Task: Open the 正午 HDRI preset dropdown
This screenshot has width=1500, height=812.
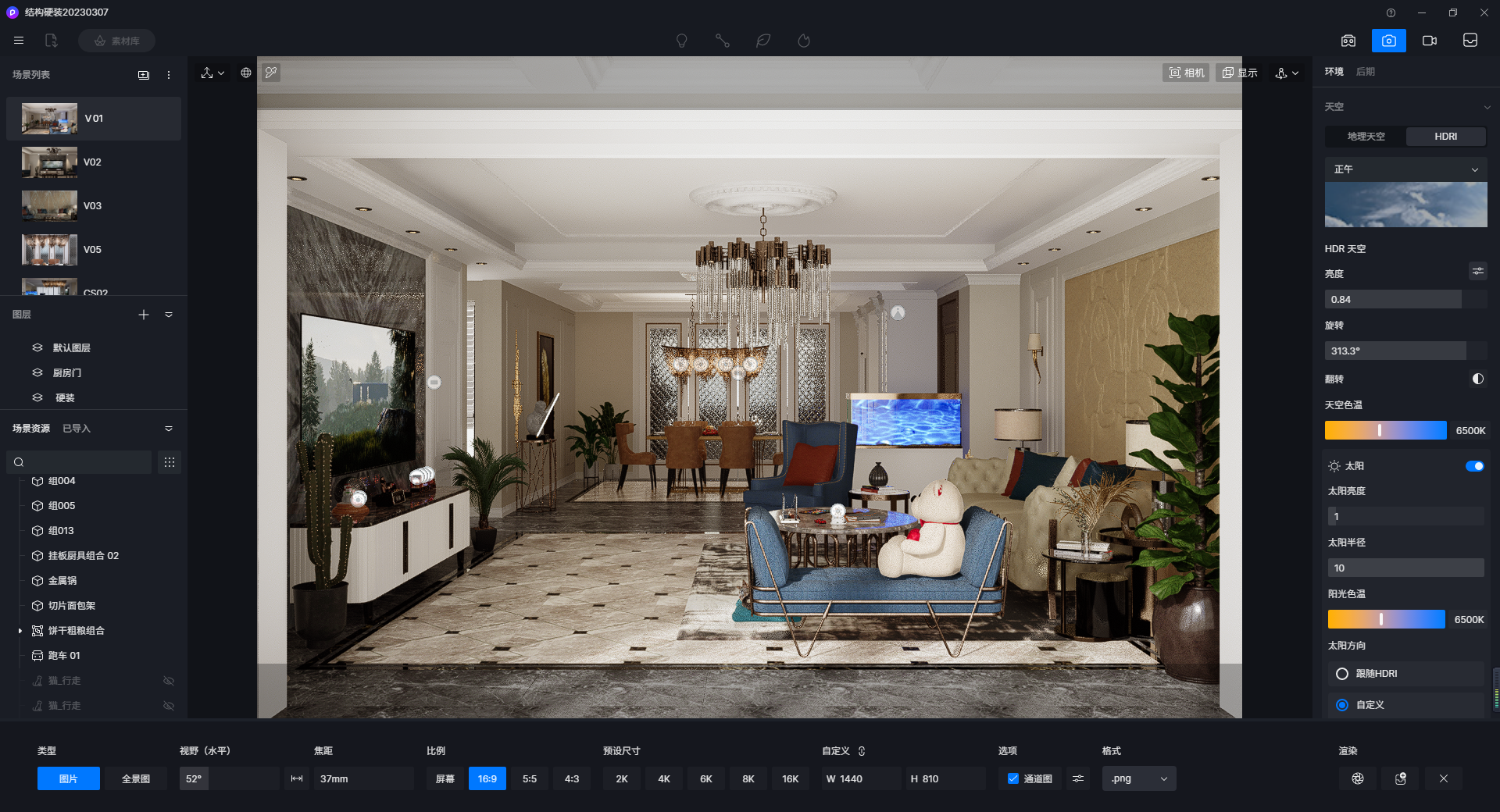Action: click(1405, 169)
